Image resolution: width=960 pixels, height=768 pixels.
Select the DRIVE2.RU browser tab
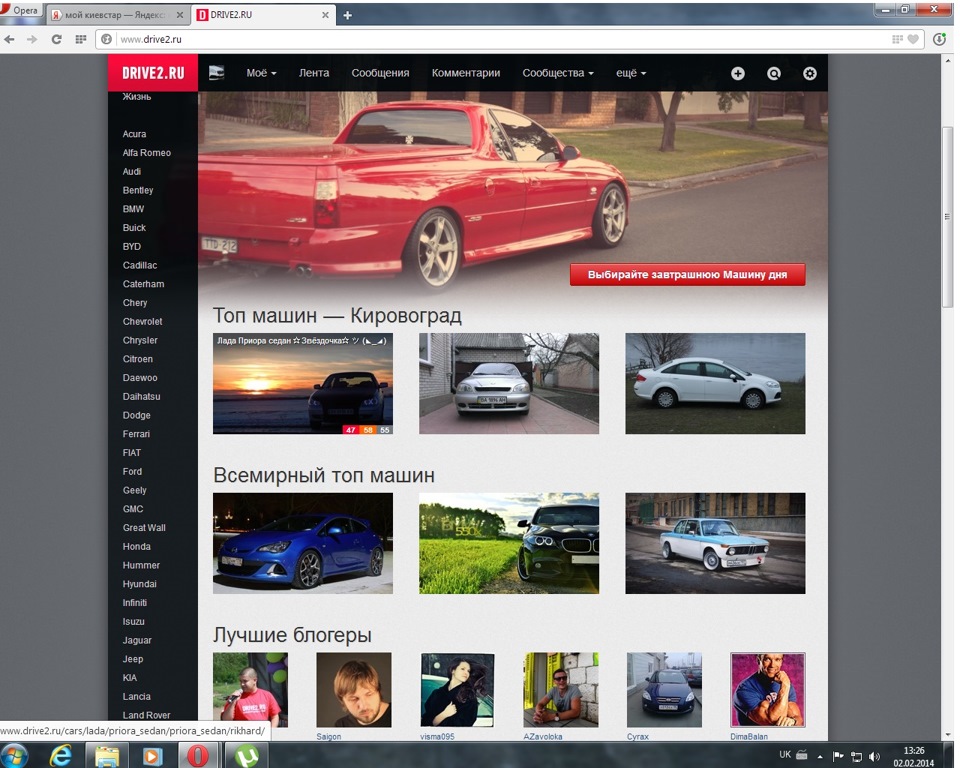click(263, 15)
